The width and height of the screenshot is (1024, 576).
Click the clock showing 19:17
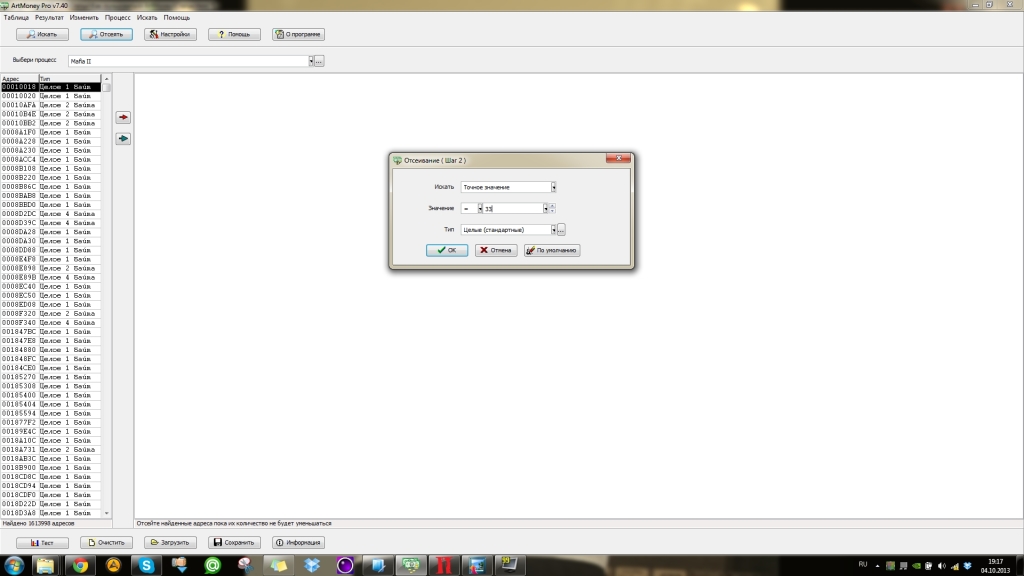[x=995, y=566]
